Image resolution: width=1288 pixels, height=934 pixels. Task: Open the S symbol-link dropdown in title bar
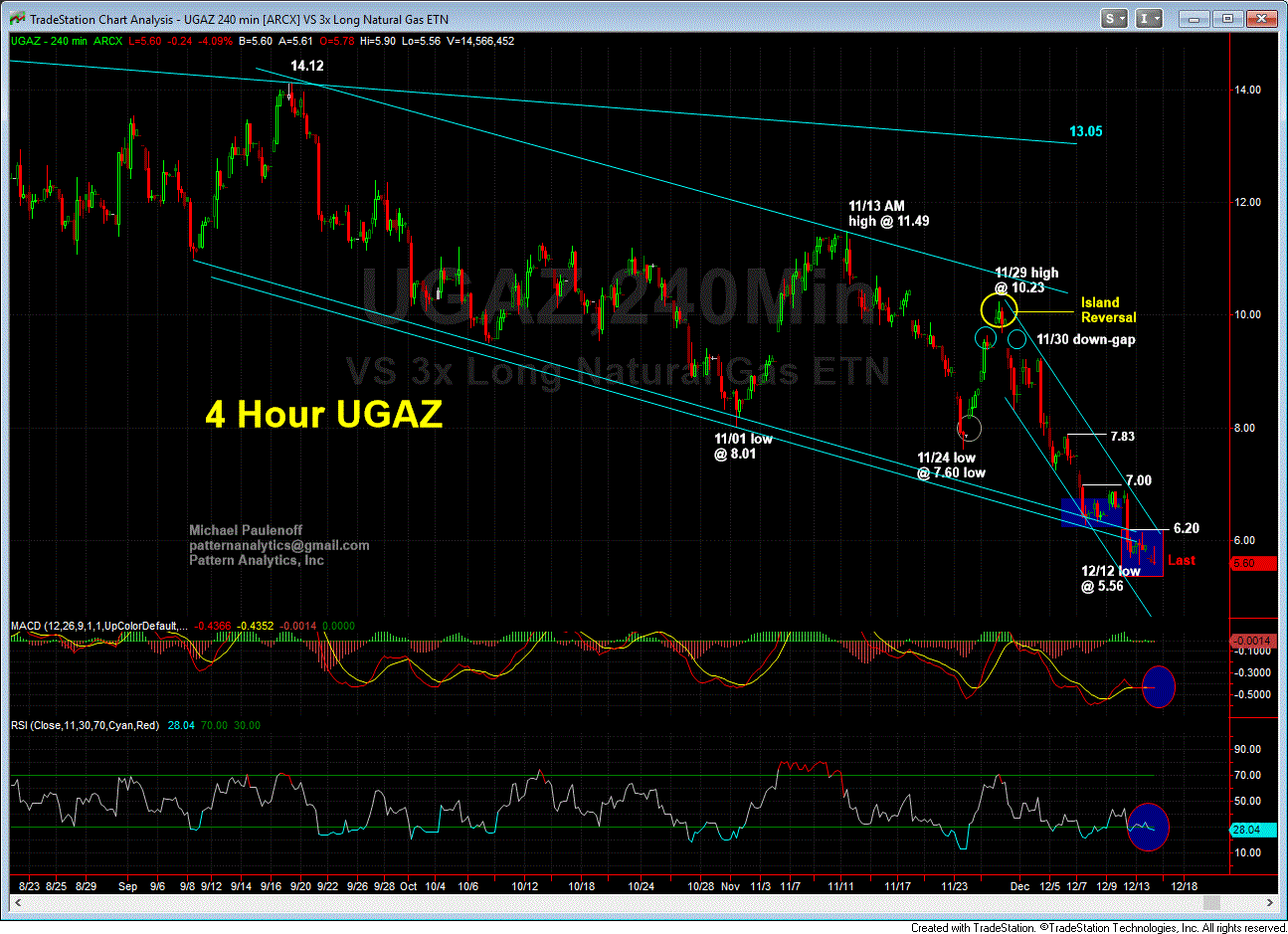point(1114,19)
